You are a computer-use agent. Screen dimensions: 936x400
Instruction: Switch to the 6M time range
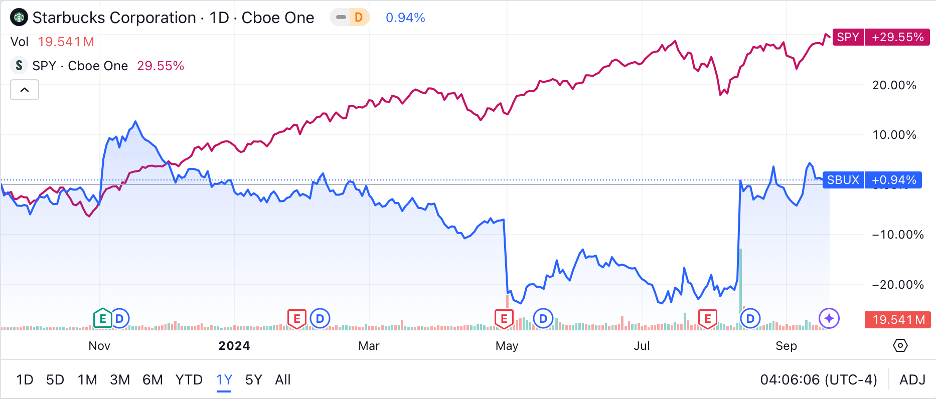152,380
